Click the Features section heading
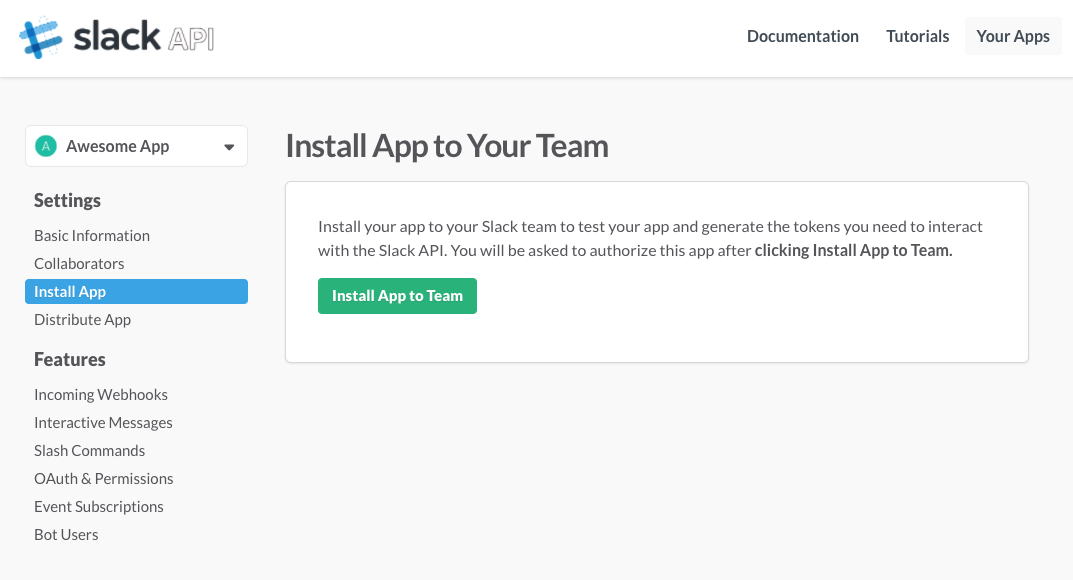Viewport: 1073px width, 580px height. [70, 359]
